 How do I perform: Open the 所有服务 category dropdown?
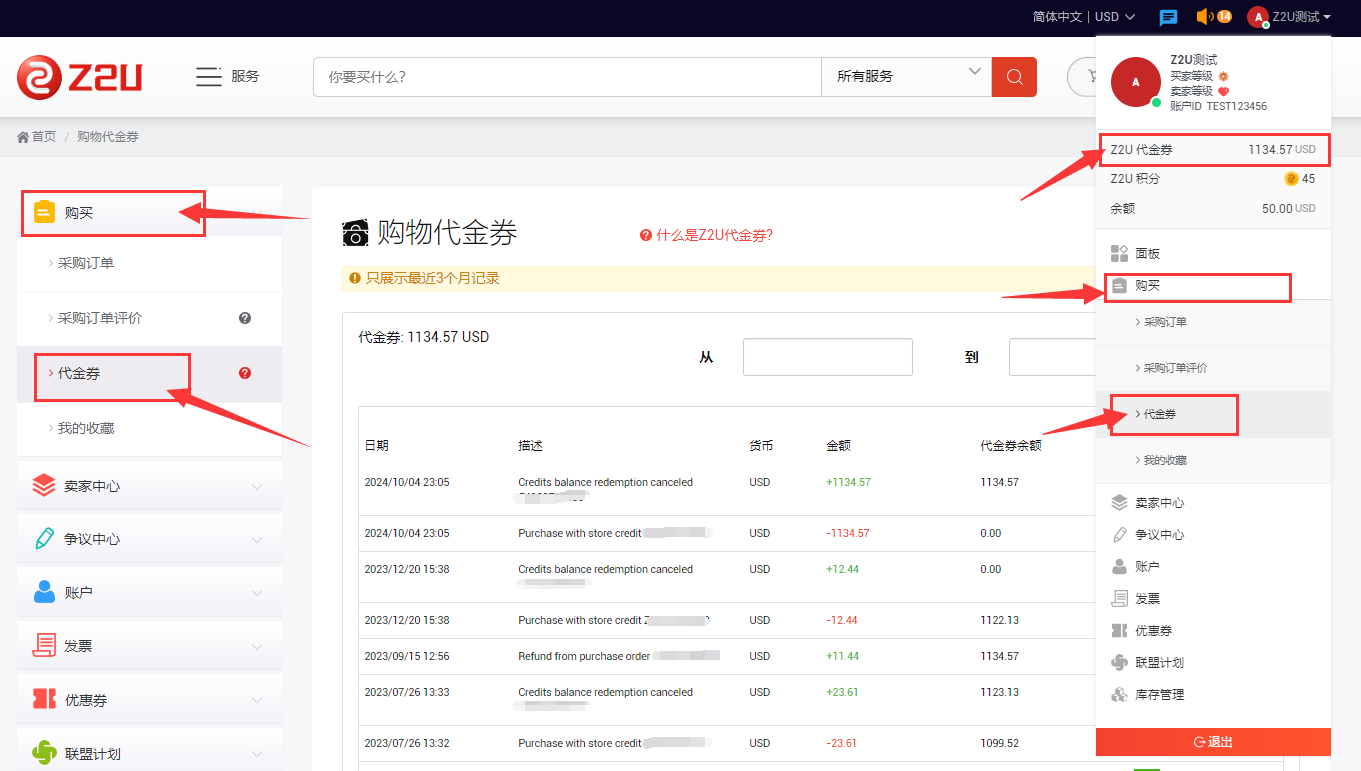tap(906, 77)
